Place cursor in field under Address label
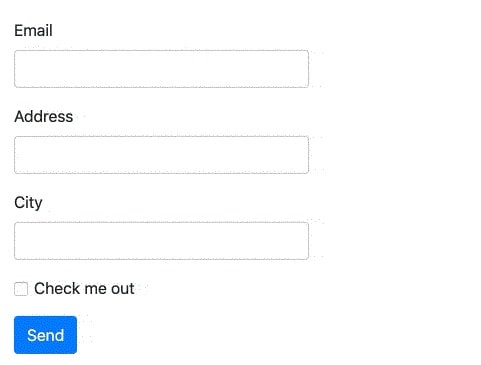 [x=161, y=155]
